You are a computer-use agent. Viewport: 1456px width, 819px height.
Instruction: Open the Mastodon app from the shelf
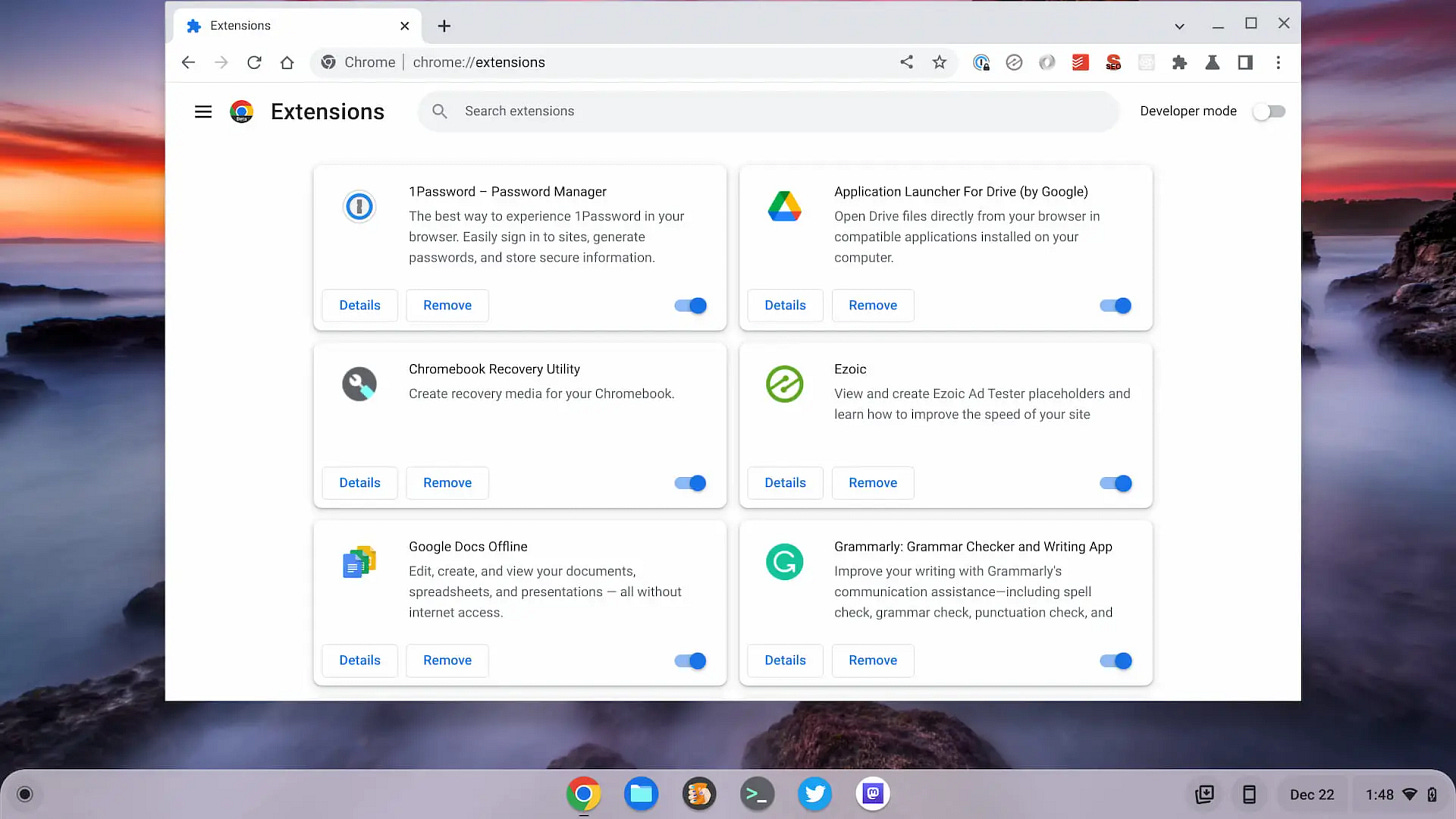tap(873, 794)
